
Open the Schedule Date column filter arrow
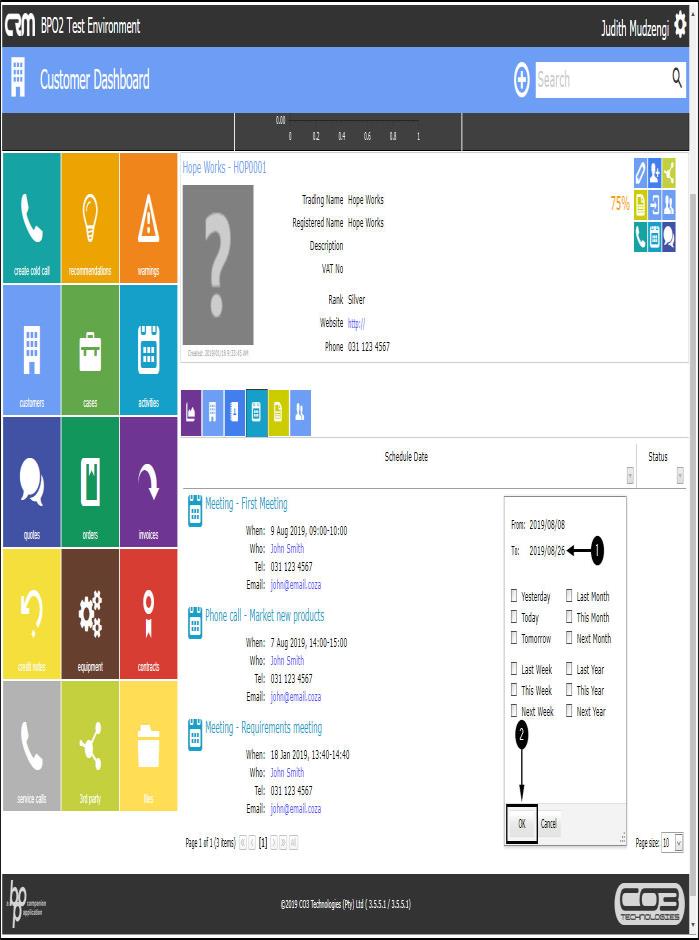click(630, 476)
